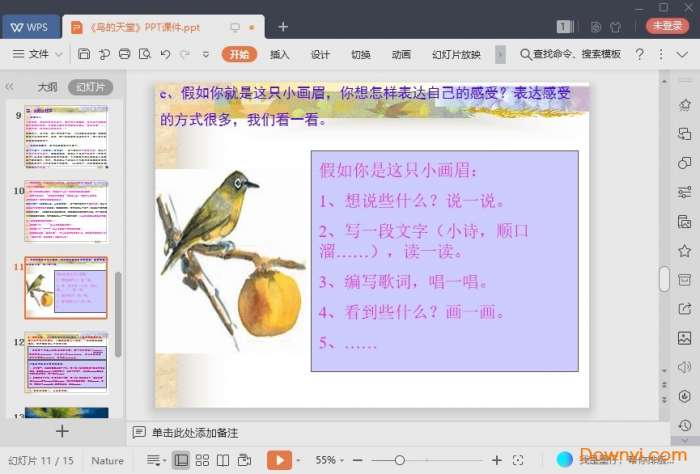Image resolution: width=700 pixels, height=474 pixels.
Task: Open the 55% zoom level dropdown
Action: coord(329,460)
